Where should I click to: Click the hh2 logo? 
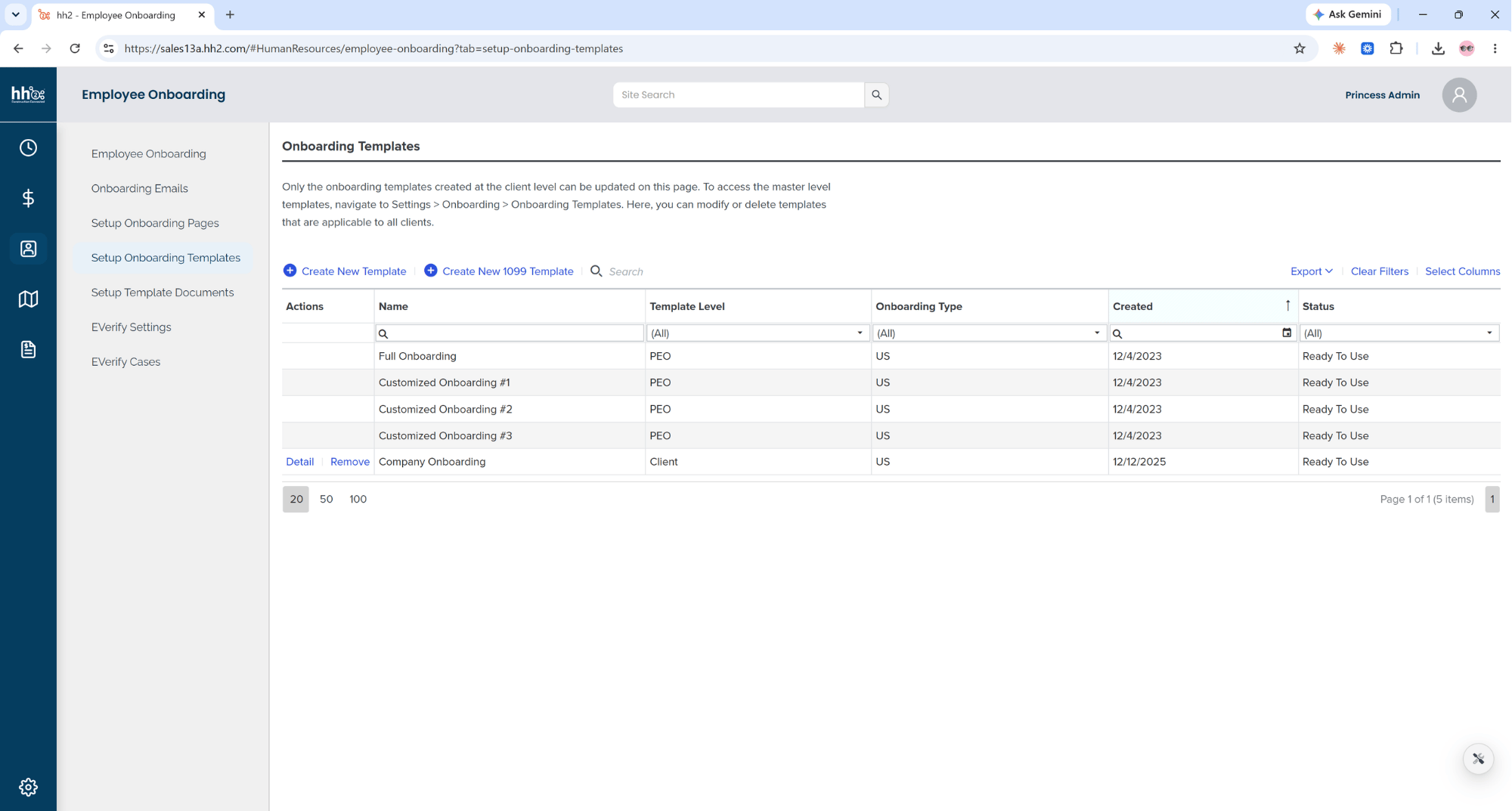[x=28, y=94]
